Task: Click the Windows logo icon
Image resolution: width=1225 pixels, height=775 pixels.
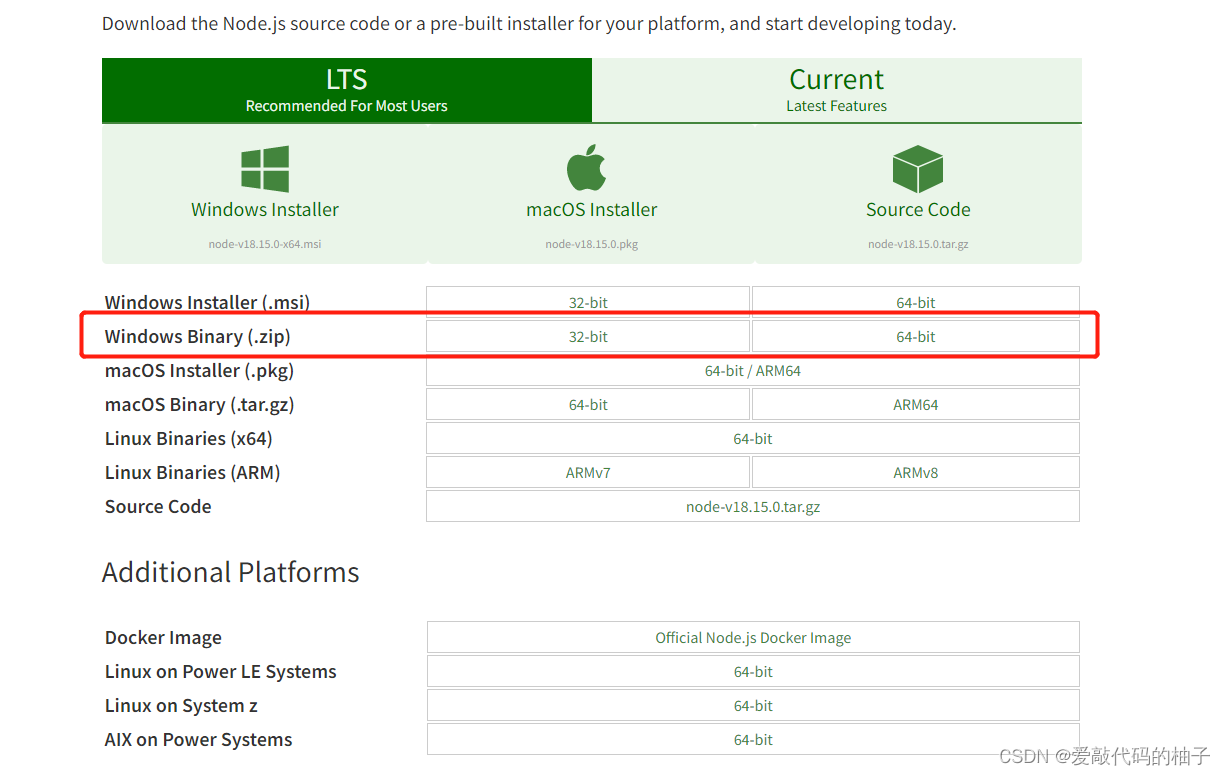Action: tap(265, 169)
